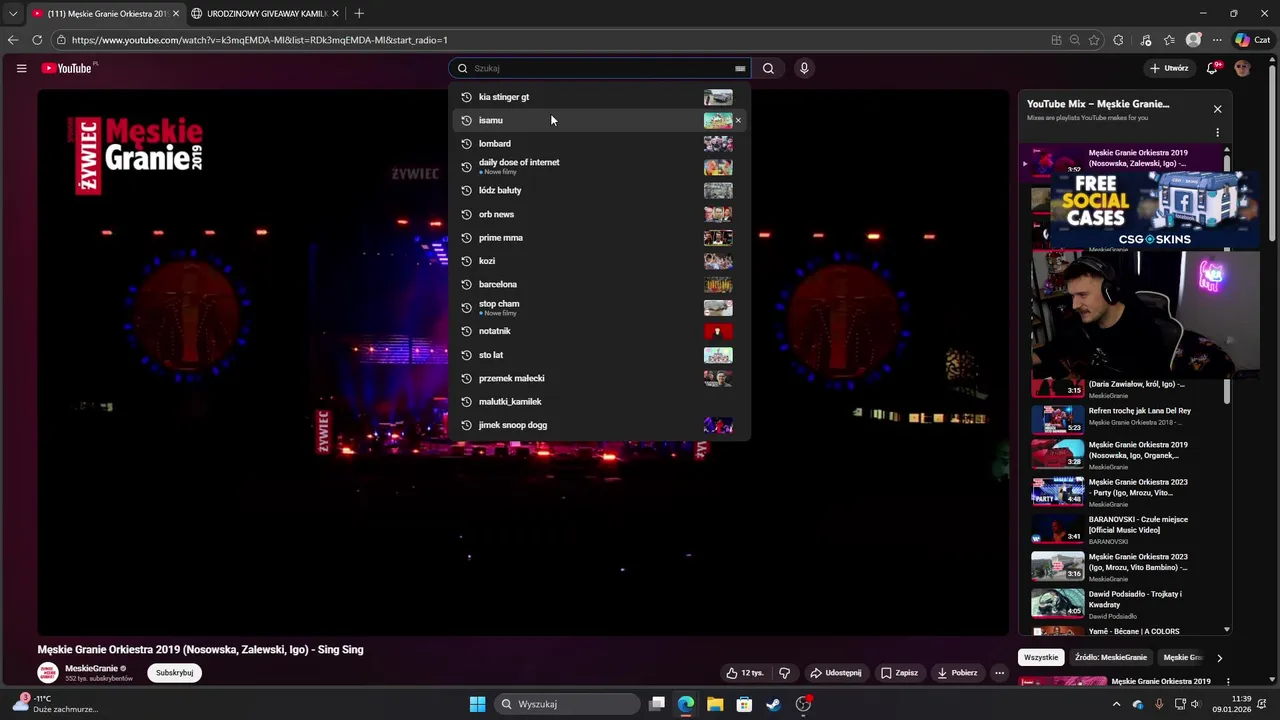Click the browser Back arrow
Viewport: 1280px width, 720px height.
13,40
